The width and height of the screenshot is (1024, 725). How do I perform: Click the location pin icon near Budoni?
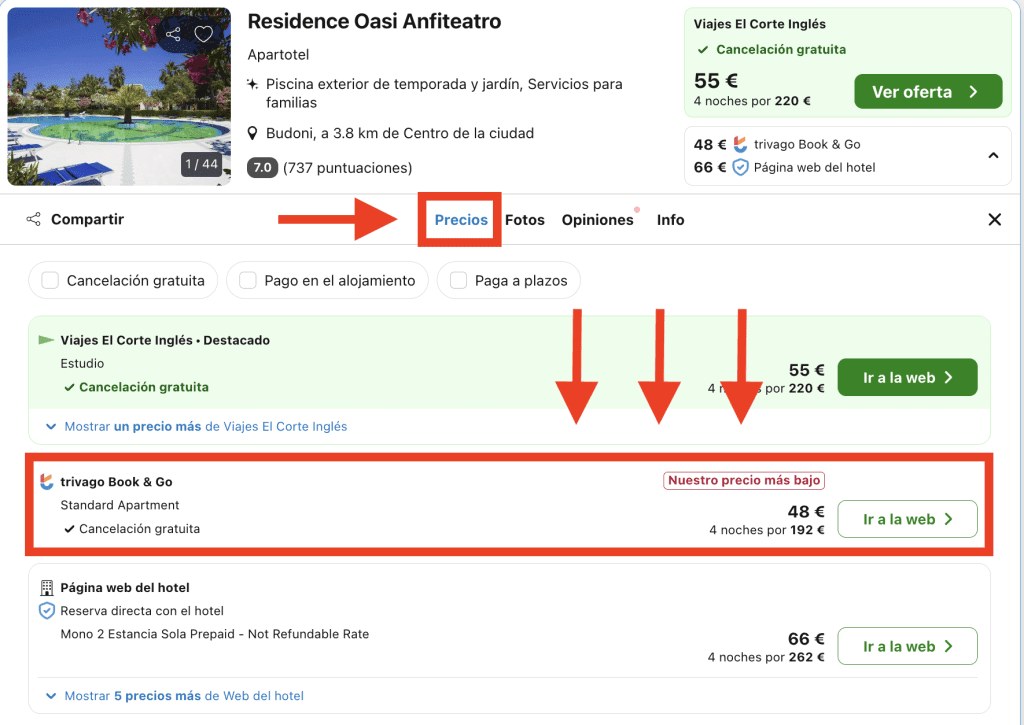tap(254, 133)
